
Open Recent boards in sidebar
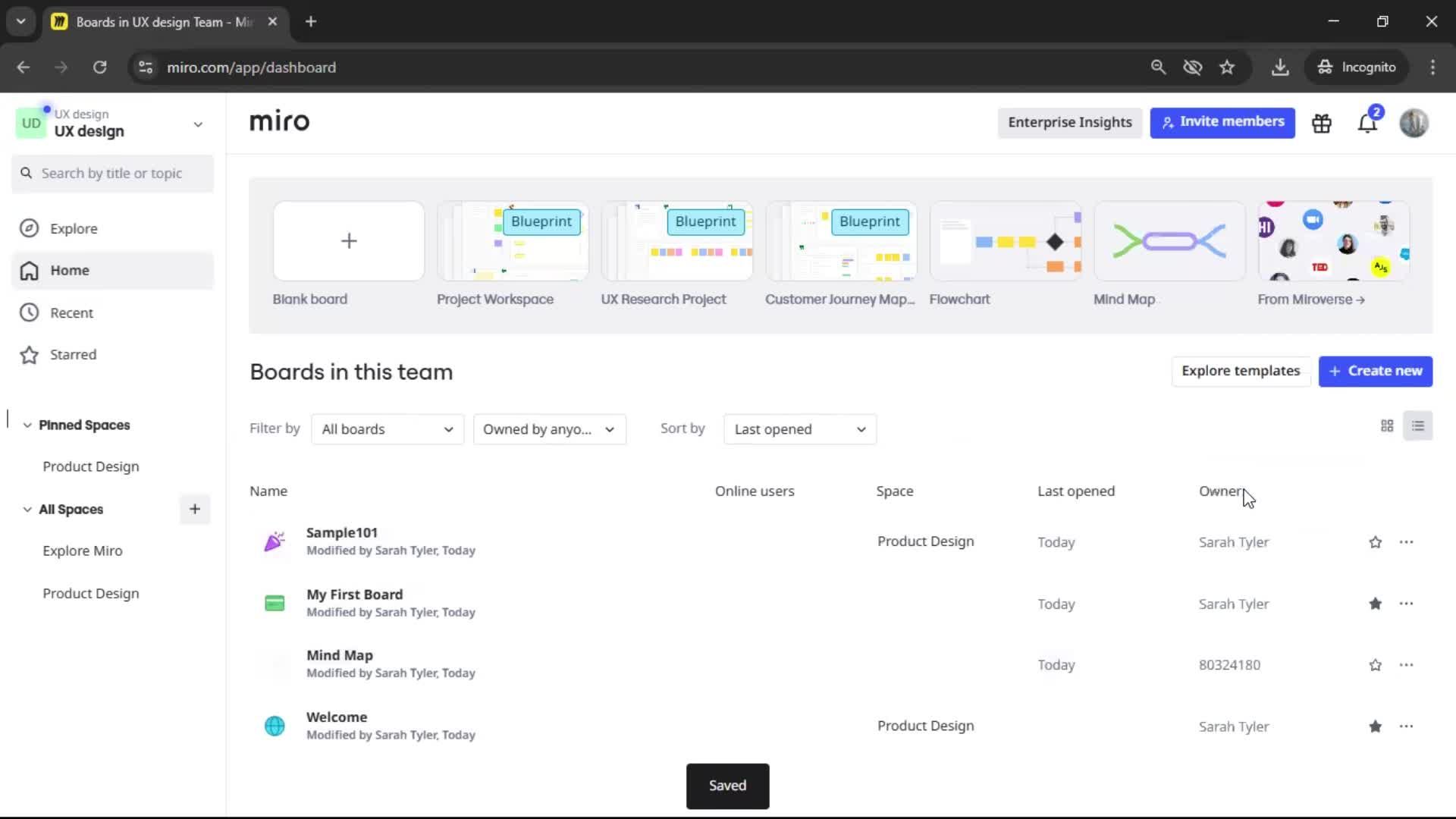coord(112,312)
